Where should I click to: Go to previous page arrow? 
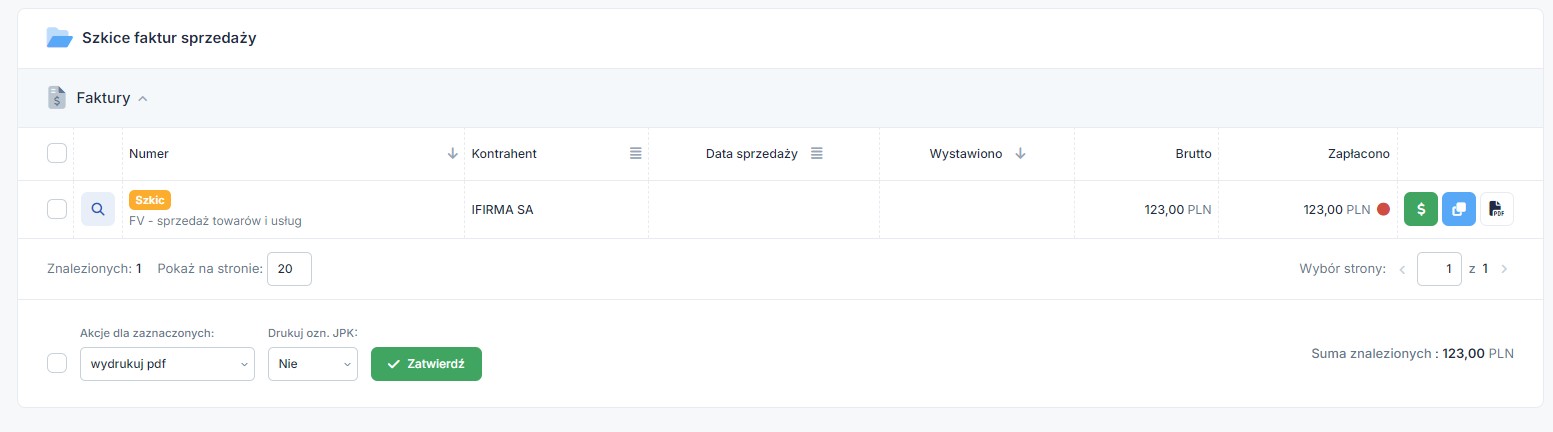(1402, 269)
